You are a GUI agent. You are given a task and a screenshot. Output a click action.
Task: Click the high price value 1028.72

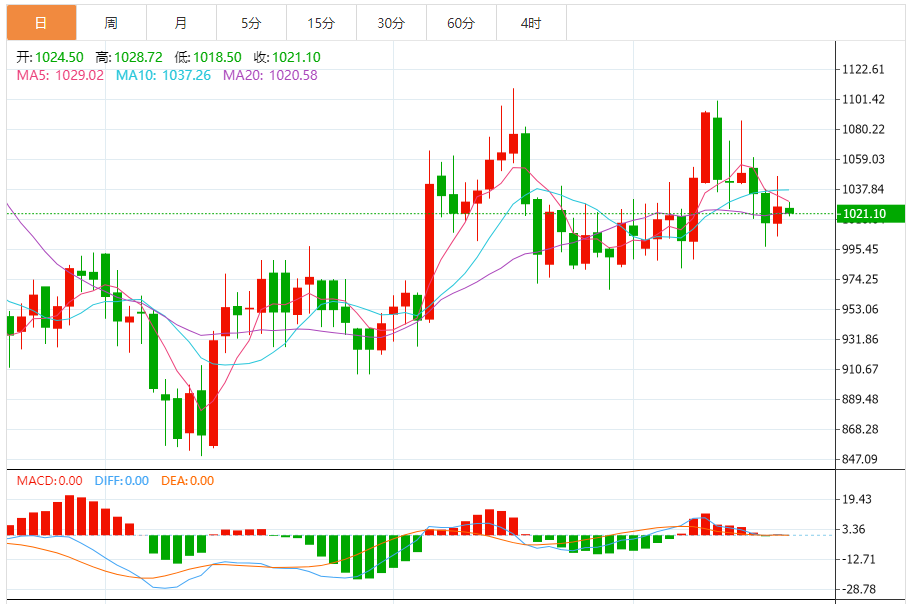[x=138, y=57]
